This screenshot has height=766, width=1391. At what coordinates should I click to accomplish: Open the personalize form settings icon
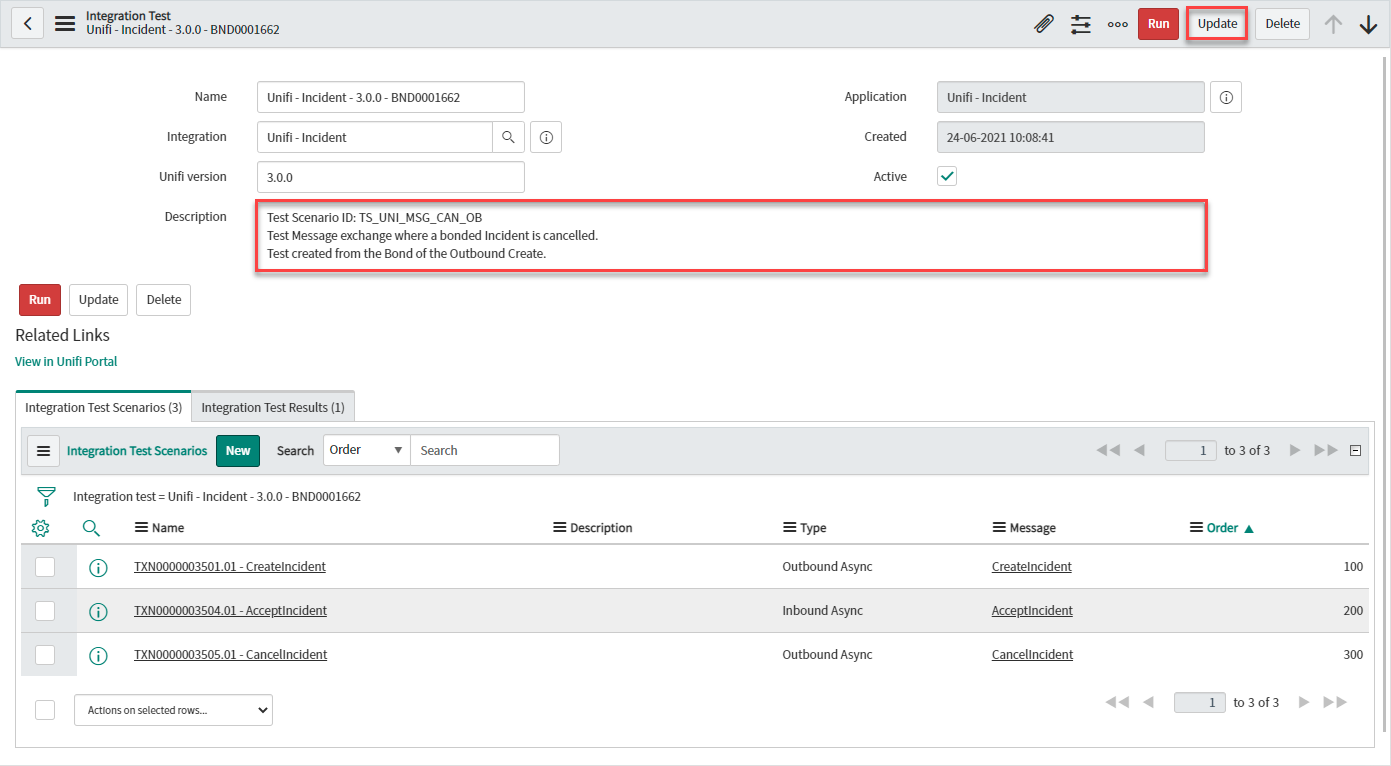point(1080,24)
